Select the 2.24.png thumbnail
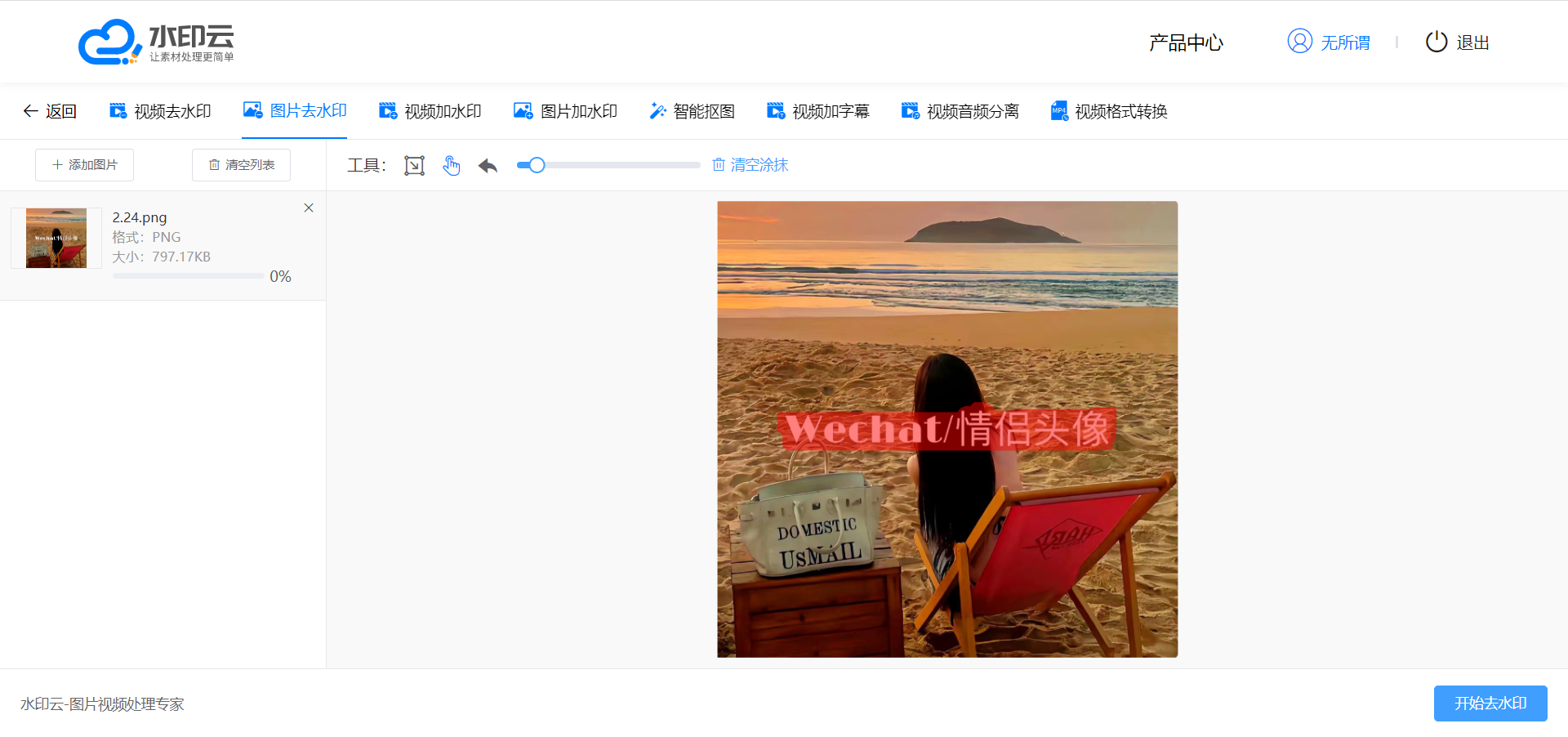1568x737 pixels. coord(56,238)
